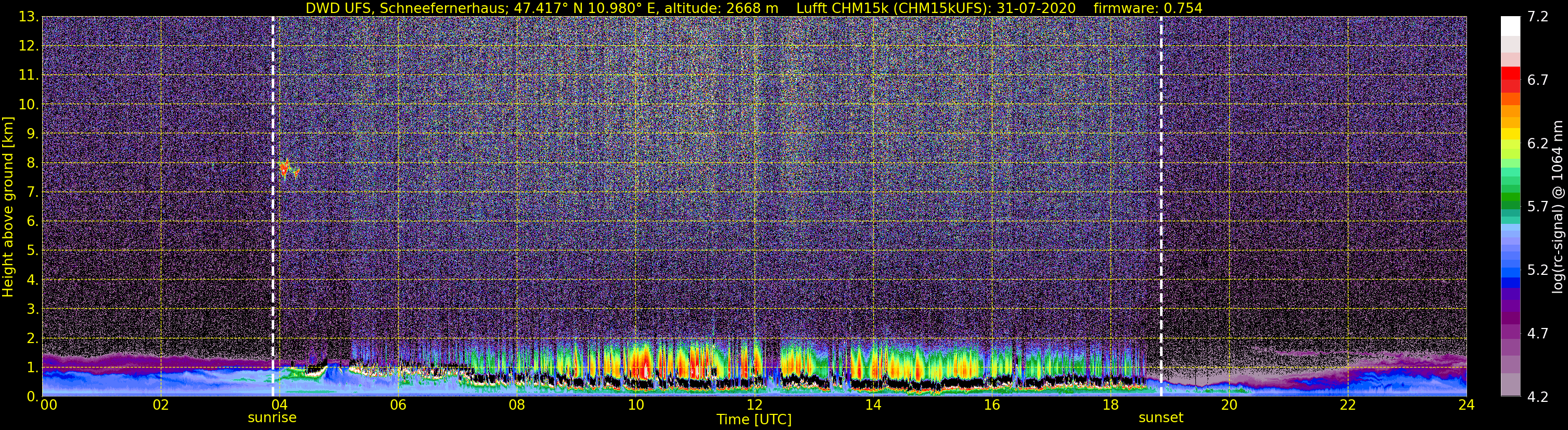Click the colorbar value 7.2
Screen dimensions: 1568x430
[1538, 17]
